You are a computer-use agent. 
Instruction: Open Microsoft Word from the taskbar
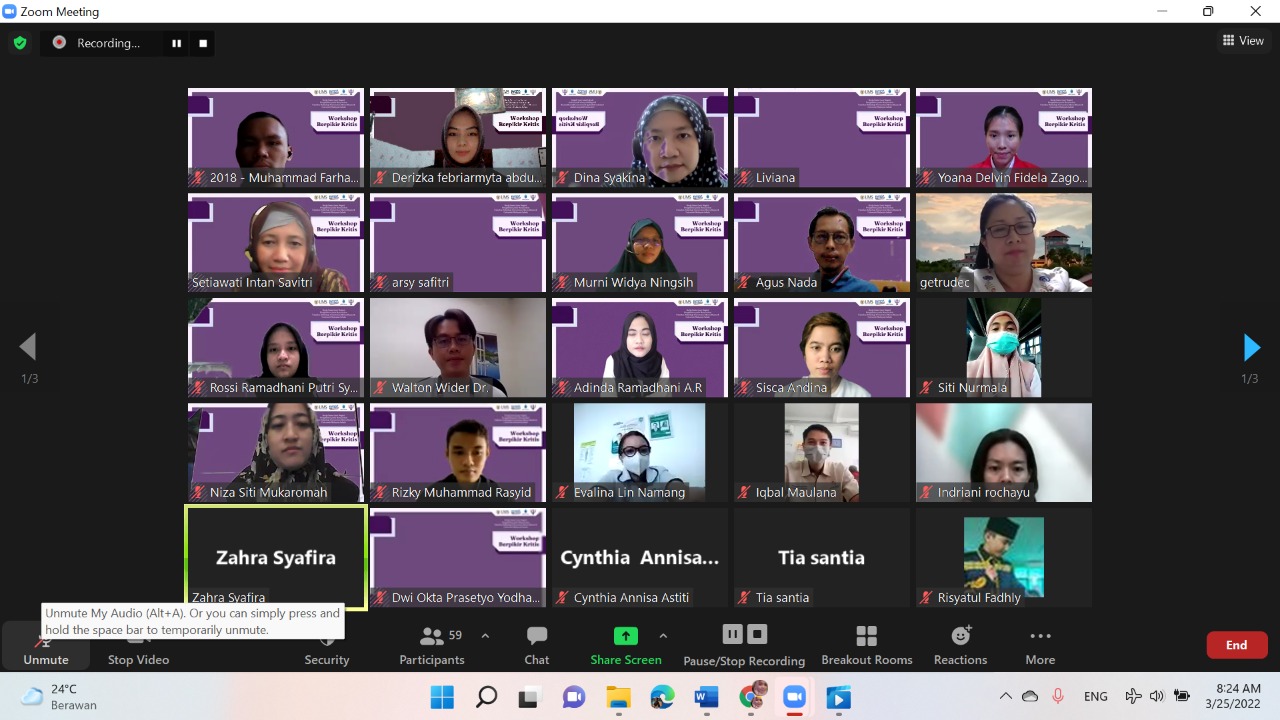tap(706, 697)
